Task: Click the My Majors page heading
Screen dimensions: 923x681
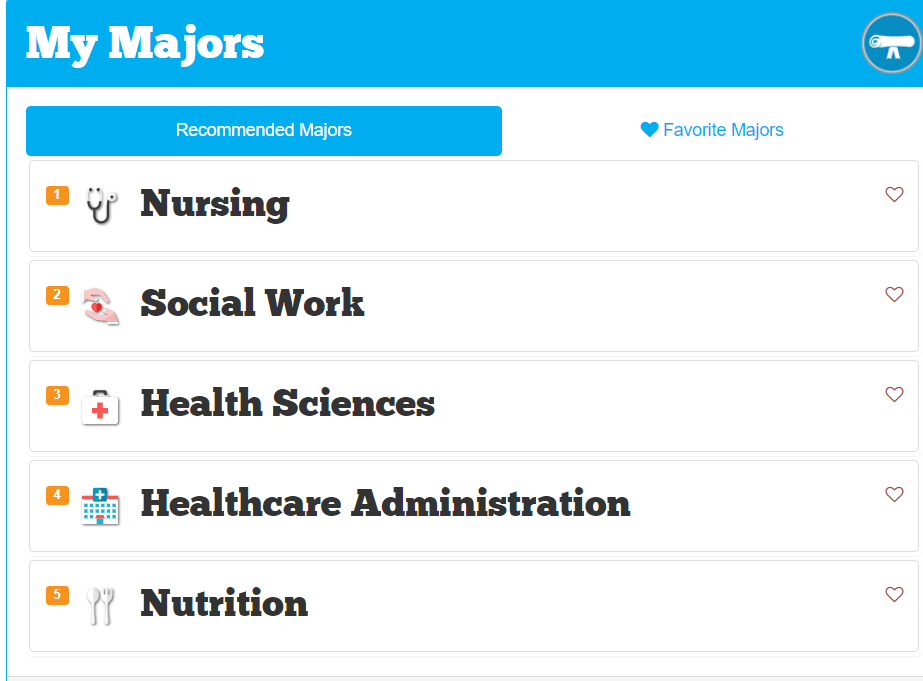Action: [x=145, y=45]
